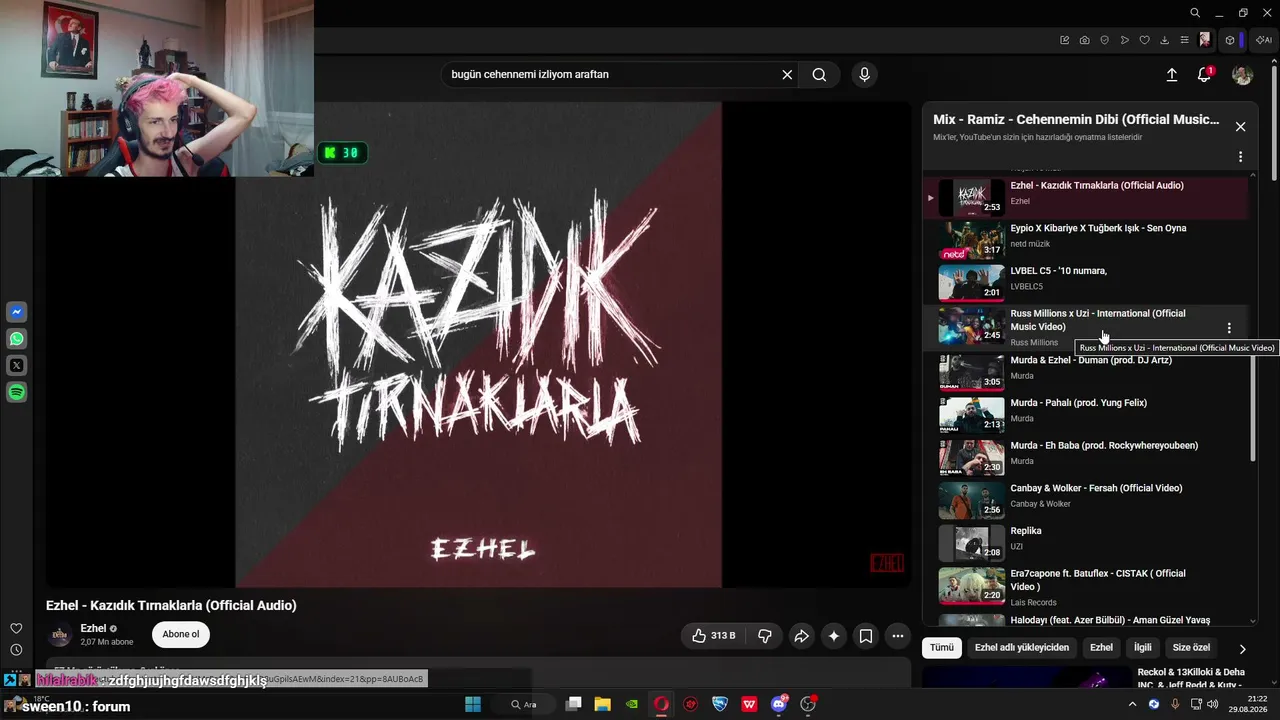
Task: Open options for Russ Millions International item
Action: click(1229, 328)
